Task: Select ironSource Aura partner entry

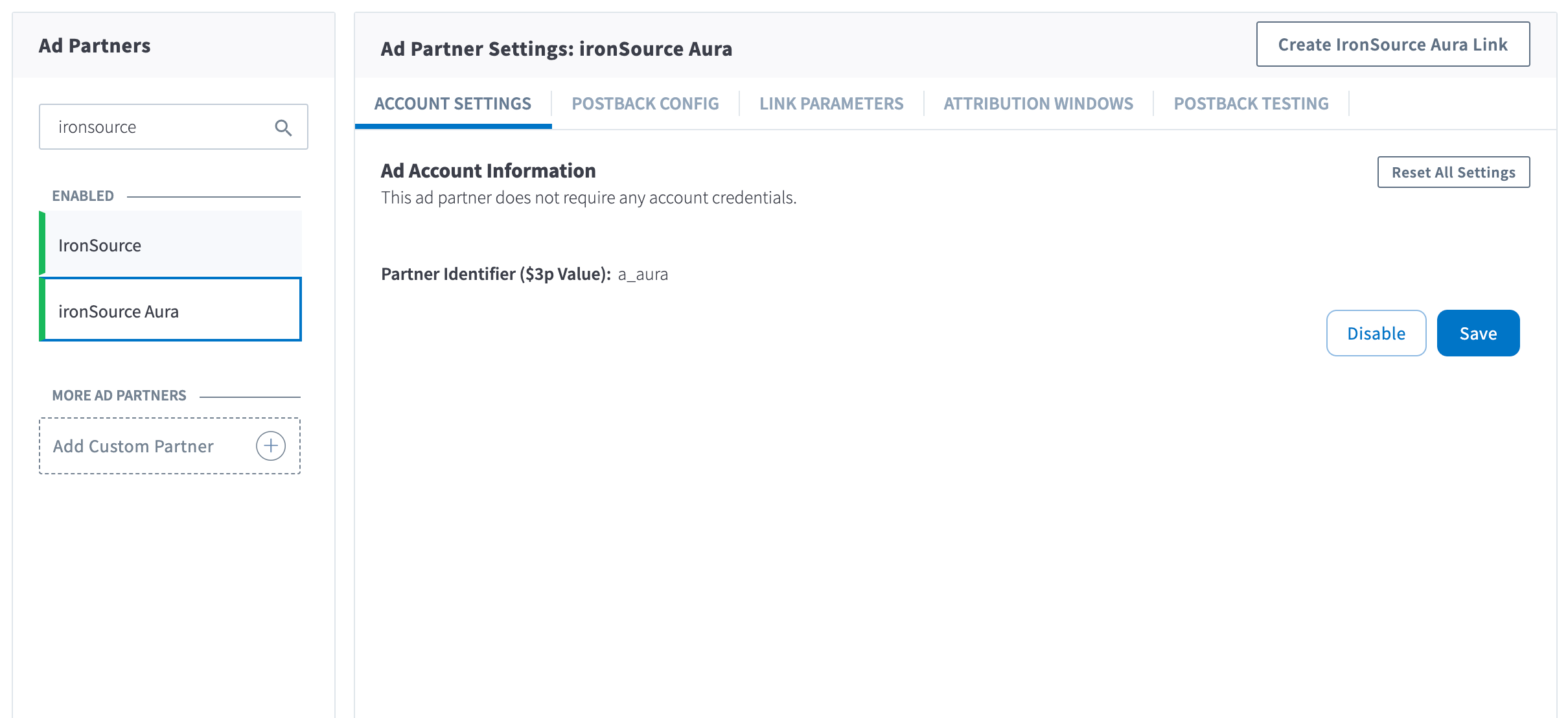Action: [172, 311]
